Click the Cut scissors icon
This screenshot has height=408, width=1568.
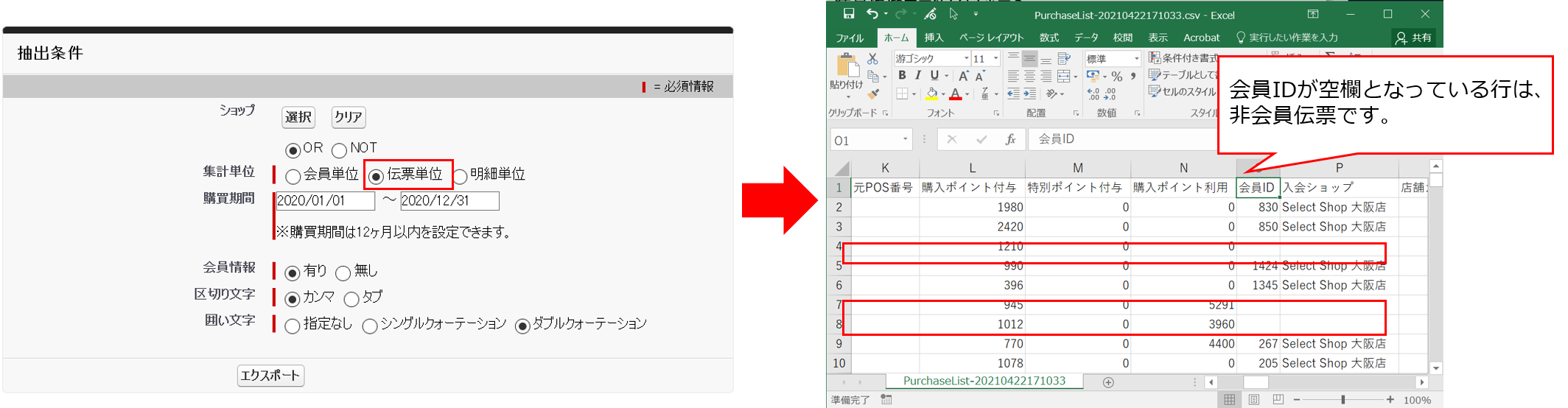pos(873,58)
